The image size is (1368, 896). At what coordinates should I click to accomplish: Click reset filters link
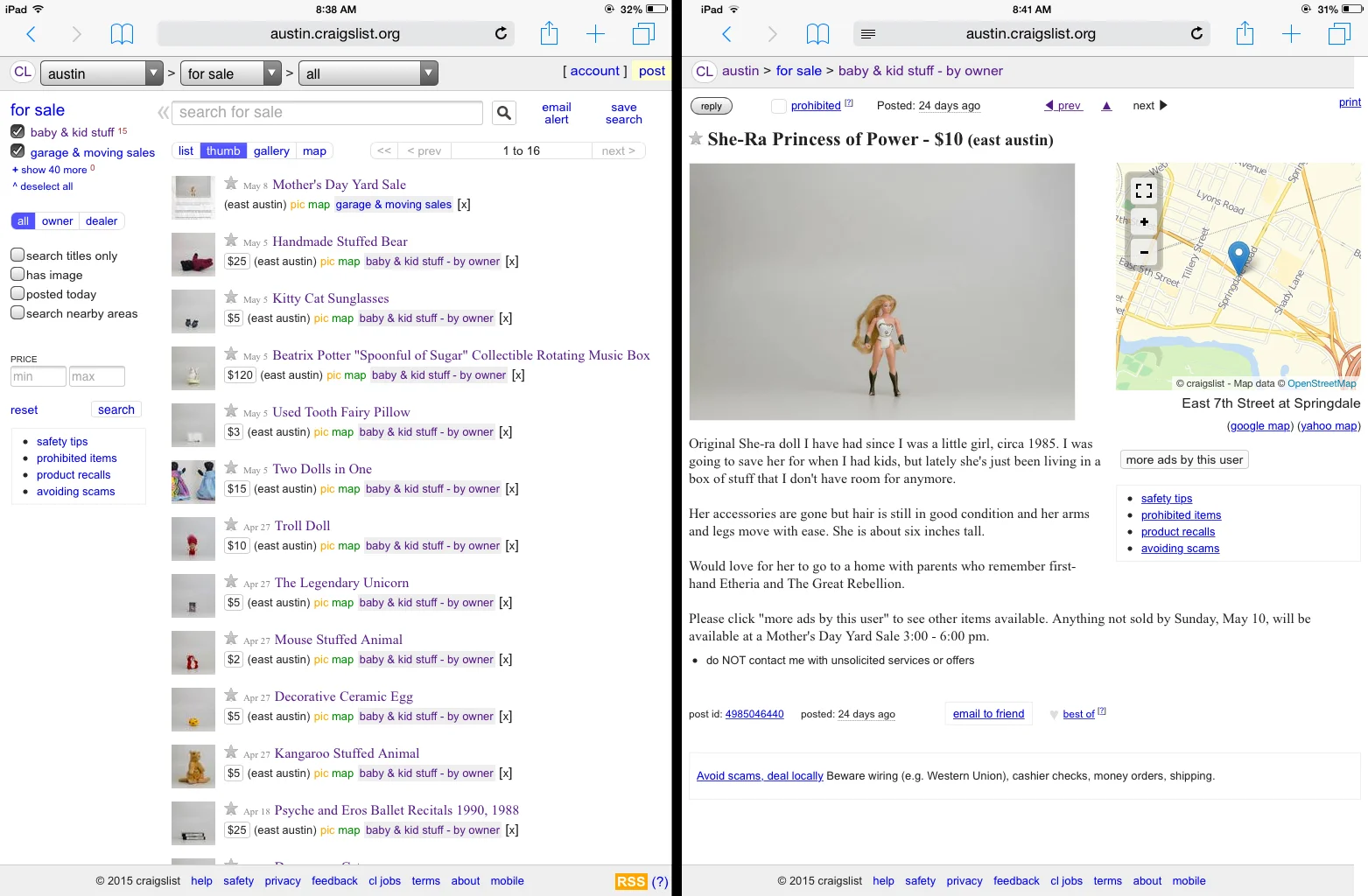tap(25, 409)
